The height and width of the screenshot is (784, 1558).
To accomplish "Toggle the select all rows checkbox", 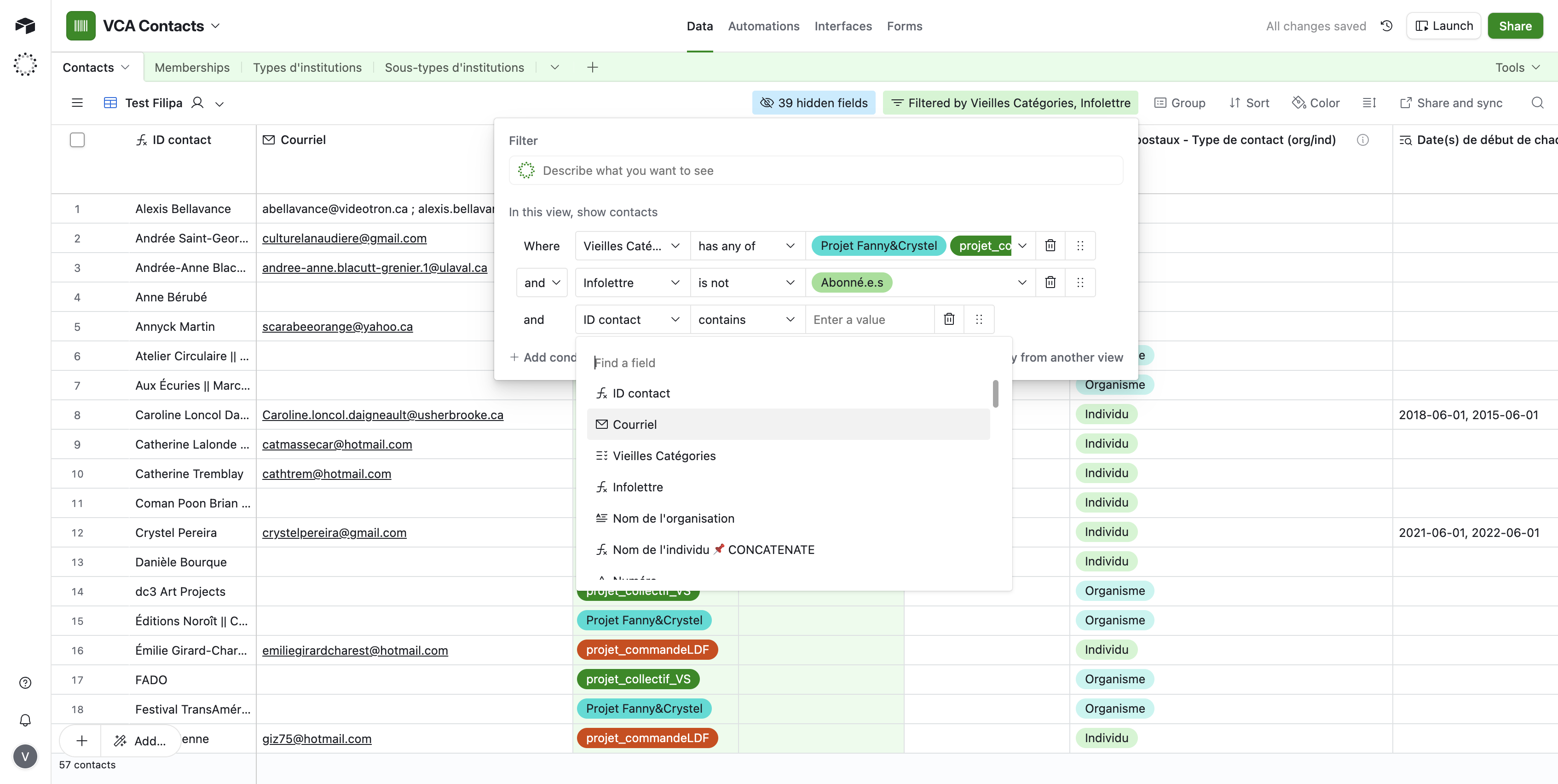I will coord(77,140).
